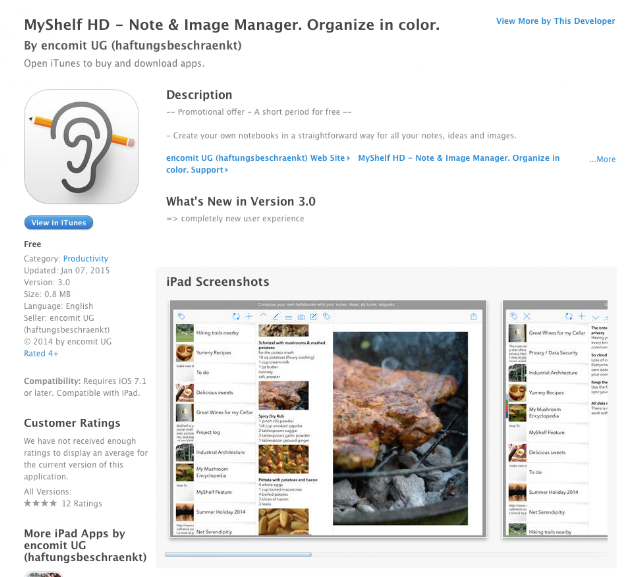Click the 'Size: 0.8 MB' text
Viewport: 640px width, 577px height.
[47, 294]
